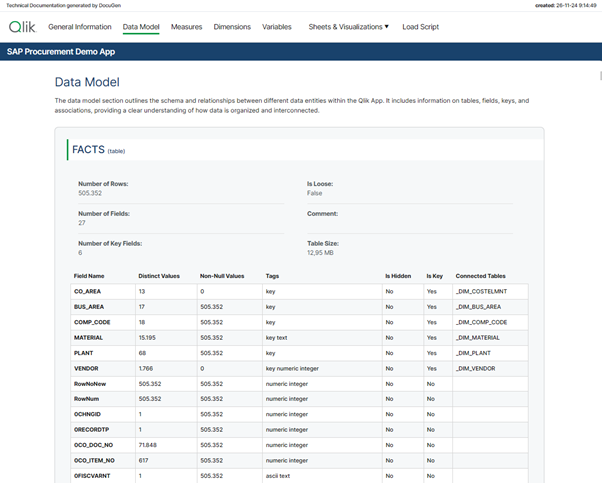Click the Connected Tables column header
602x483 pixels.
pos(480,276)
